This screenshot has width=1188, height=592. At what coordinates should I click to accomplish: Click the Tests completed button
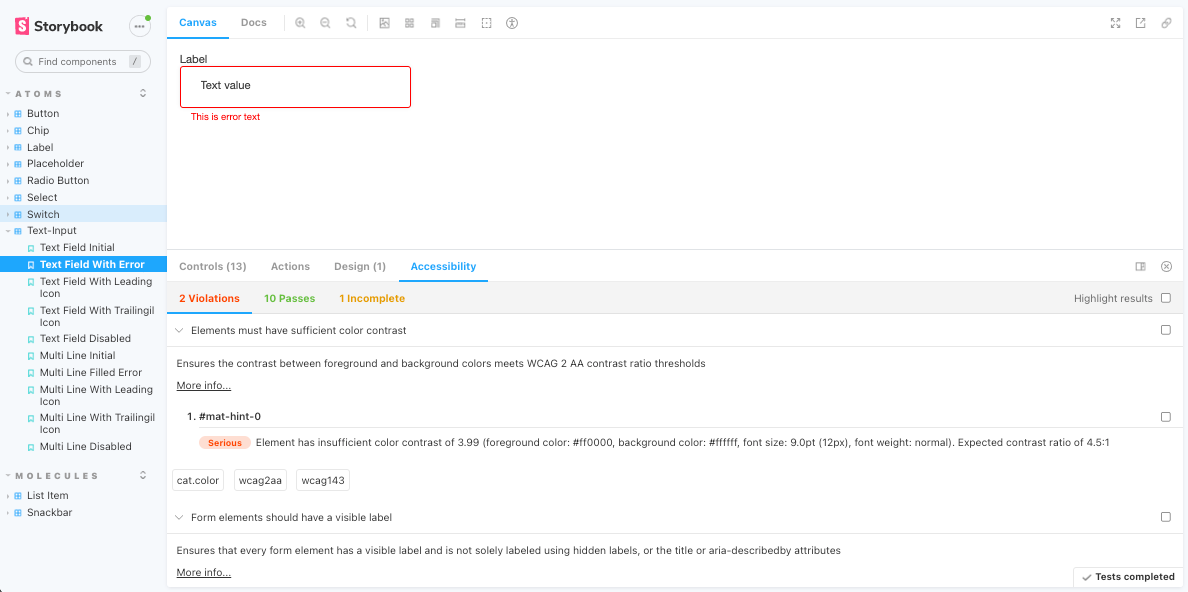click(1128, 577)
